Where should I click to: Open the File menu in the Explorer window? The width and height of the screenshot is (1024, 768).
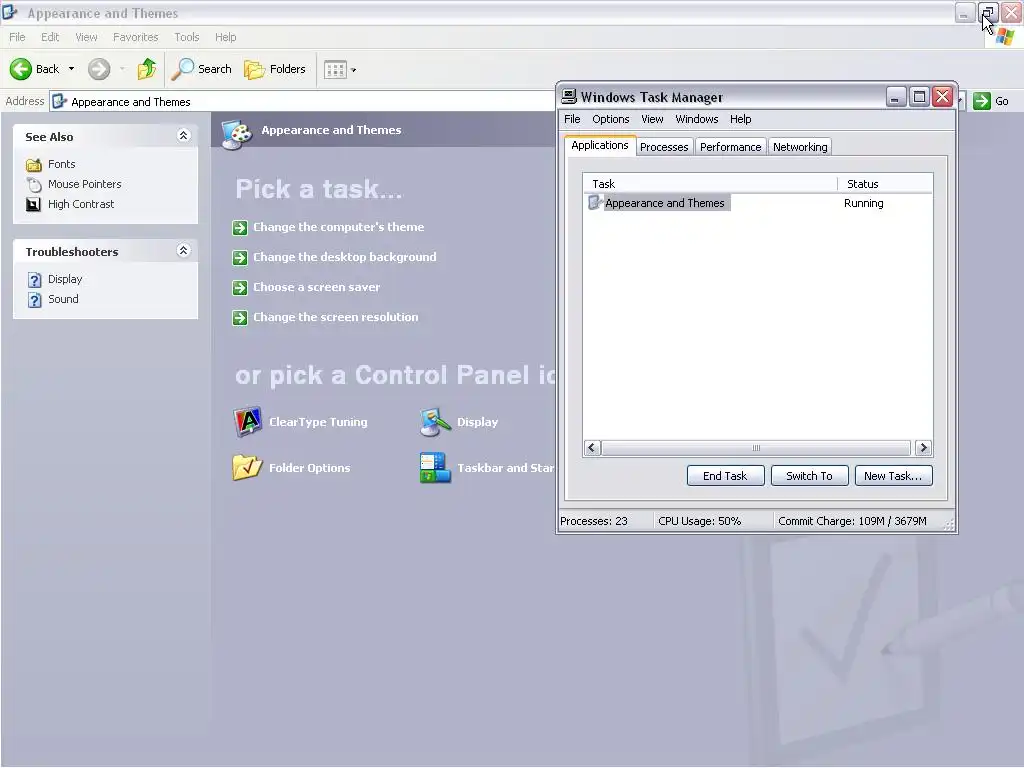pos(17,37)
